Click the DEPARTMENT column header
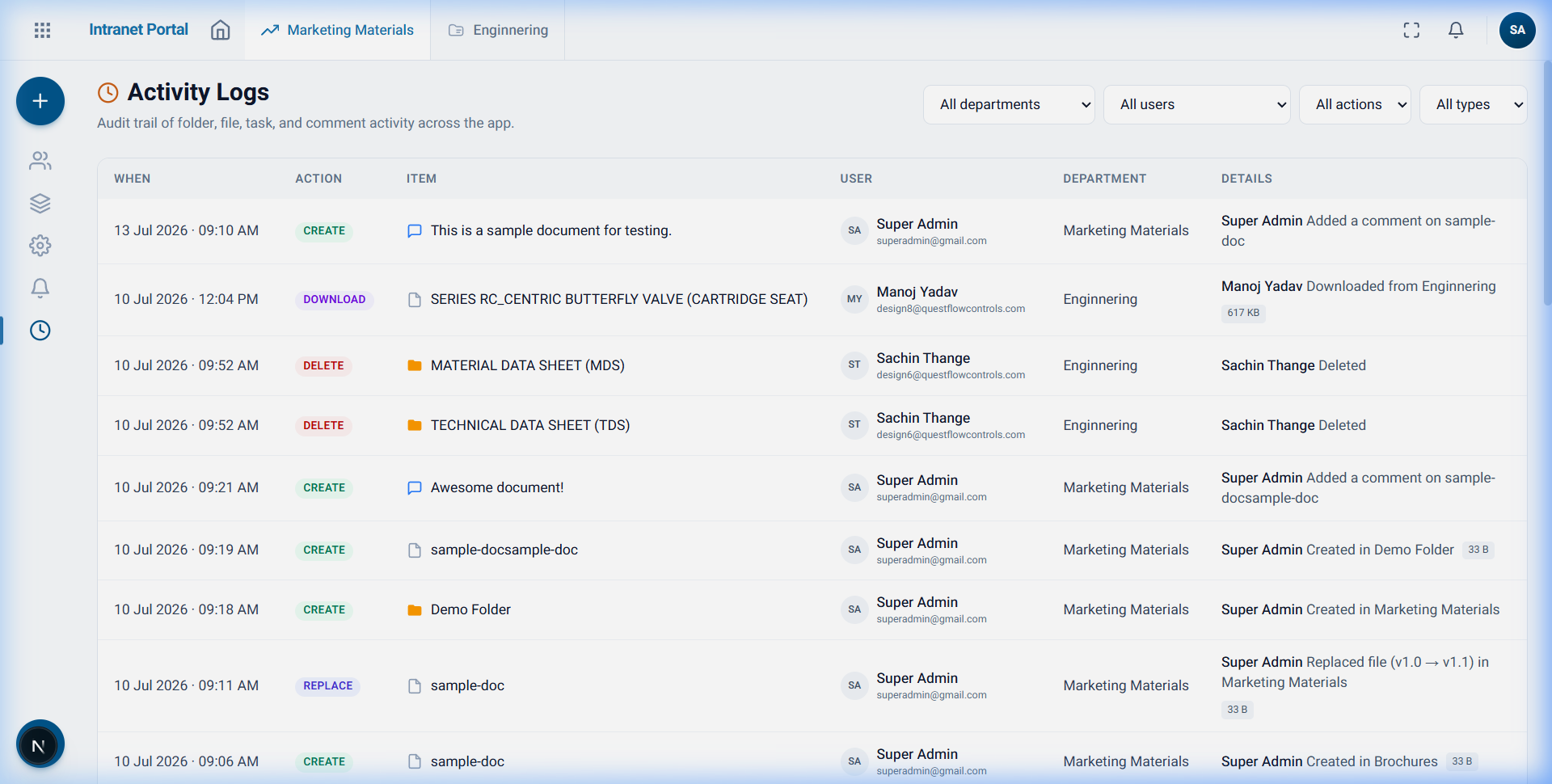This screenshot has width=1552, height=784. point(1104,179)
